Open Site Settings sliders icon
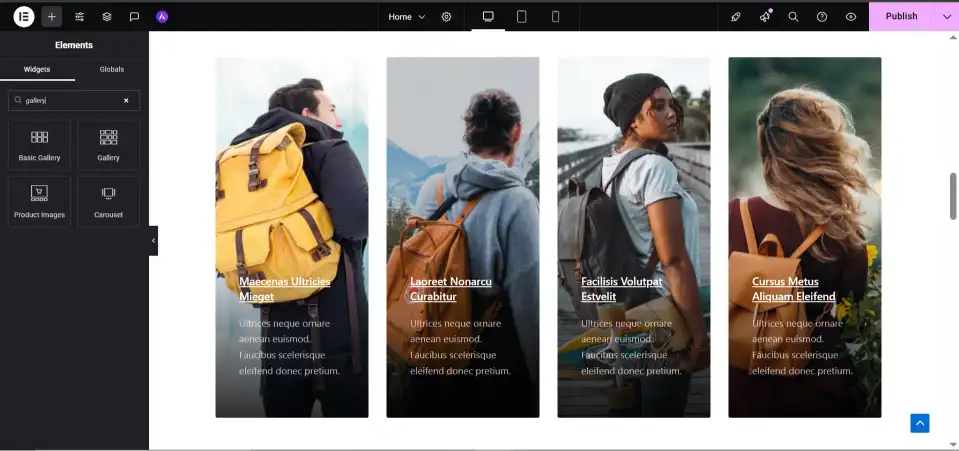 (x=80, y=16)
